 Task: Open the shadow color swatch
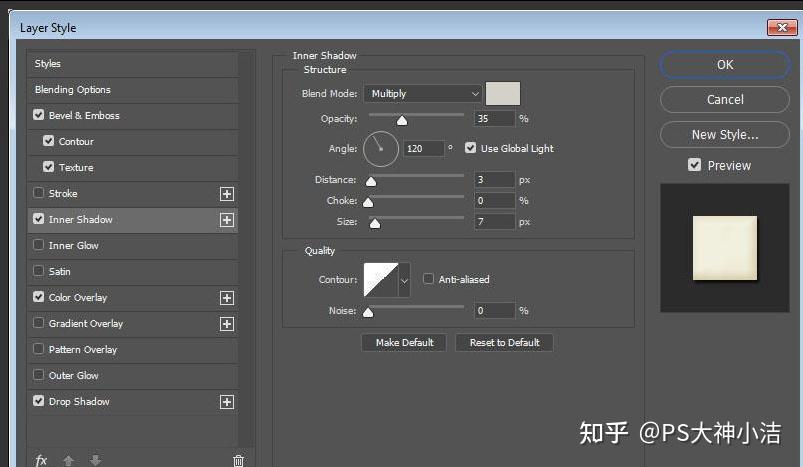(x=503, y=94)
